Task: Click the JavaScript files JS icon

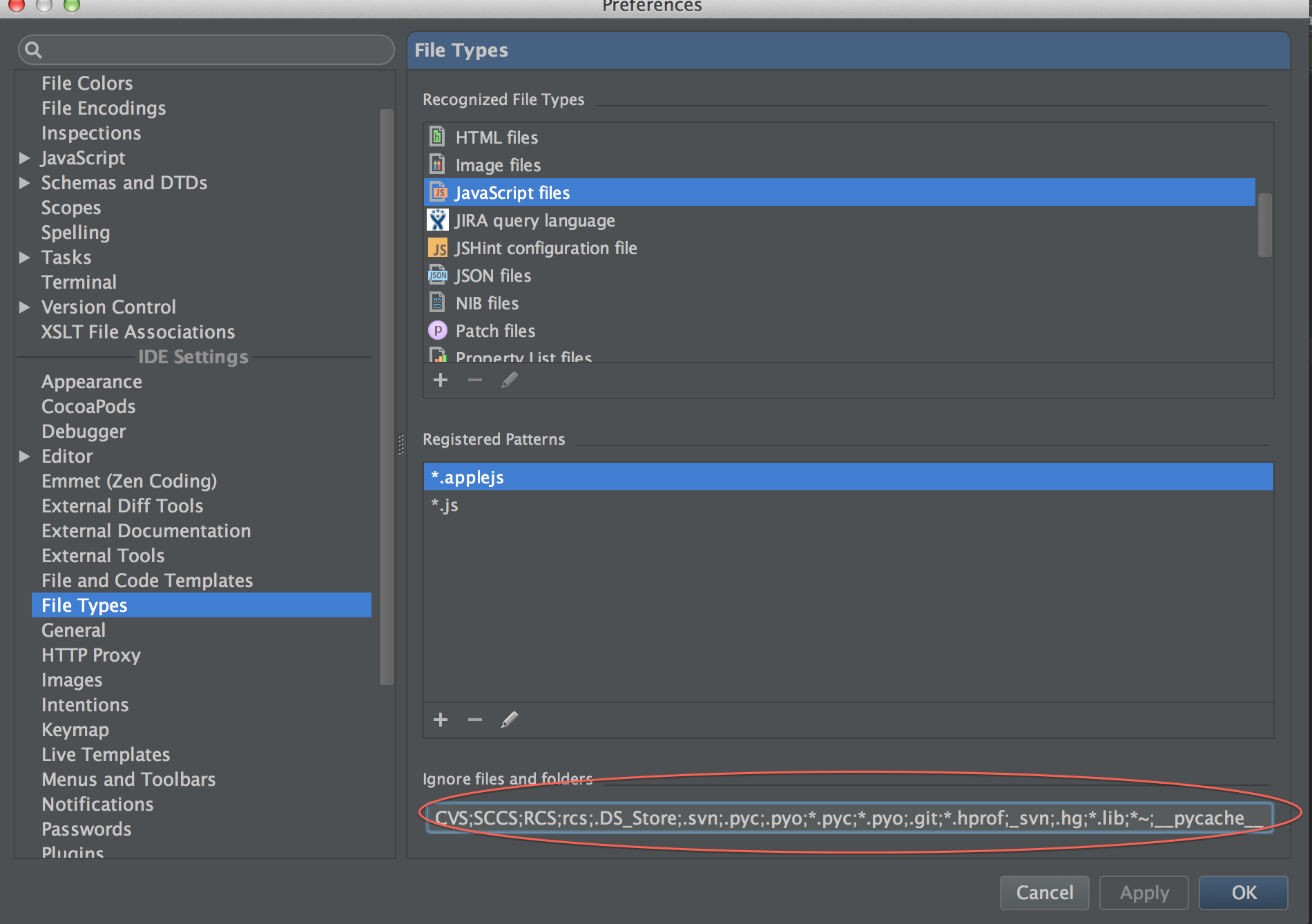Action: (x=438, y=191)
